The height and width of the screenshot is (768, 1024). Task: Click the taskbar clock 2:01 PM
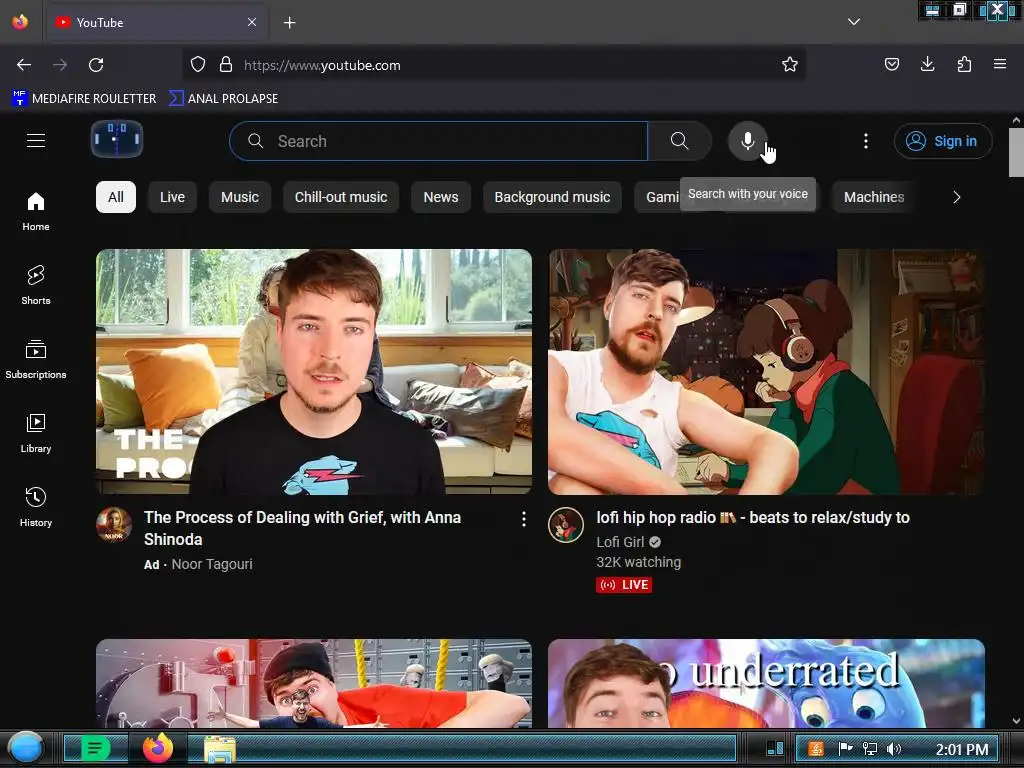coord(962,749)
